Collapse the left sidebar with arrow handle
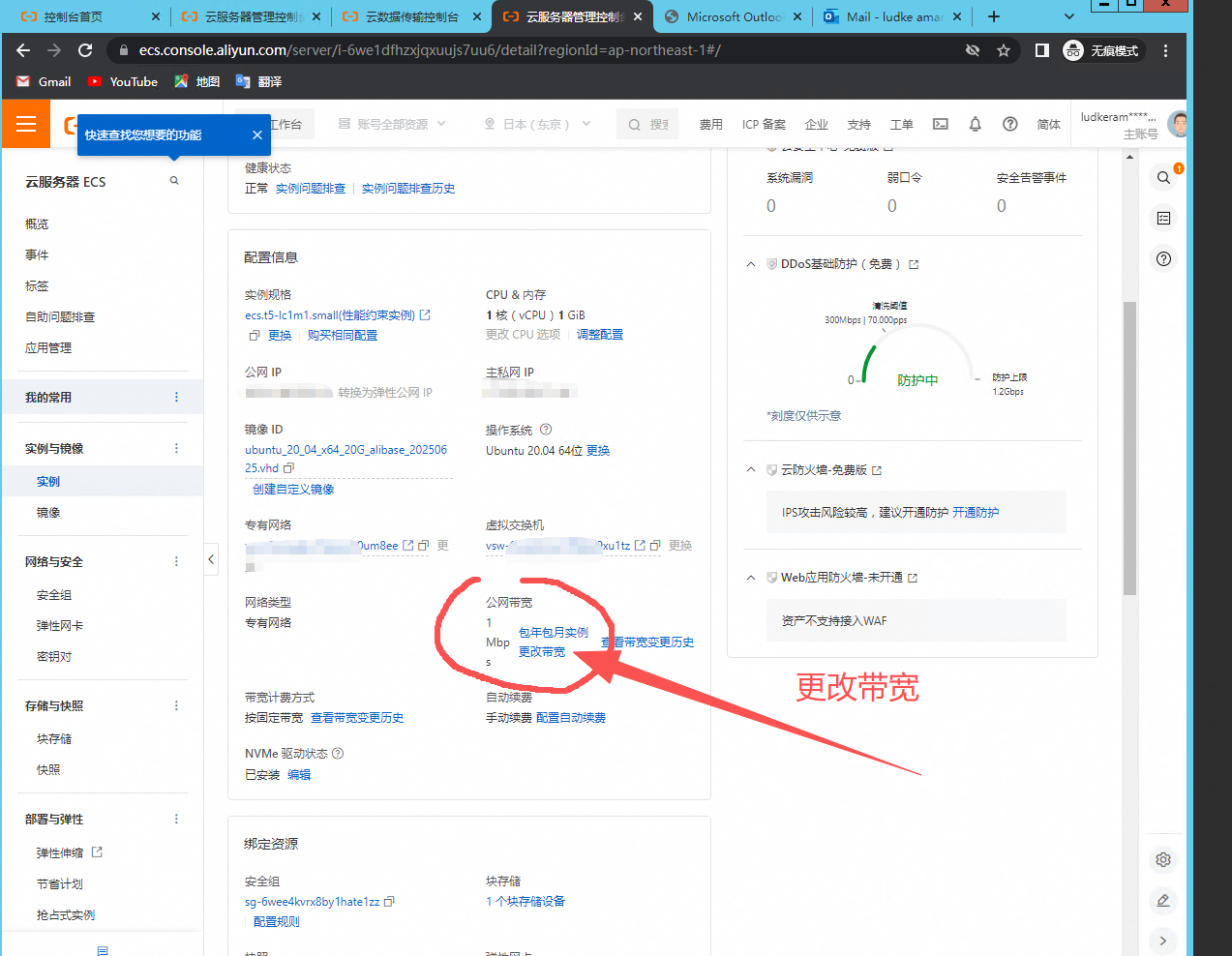 (211, 559)
